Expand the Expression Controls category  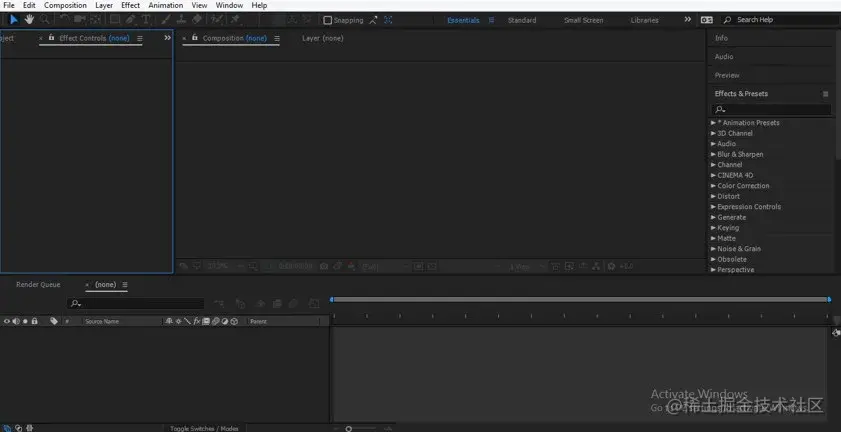(x=713, y=207)
